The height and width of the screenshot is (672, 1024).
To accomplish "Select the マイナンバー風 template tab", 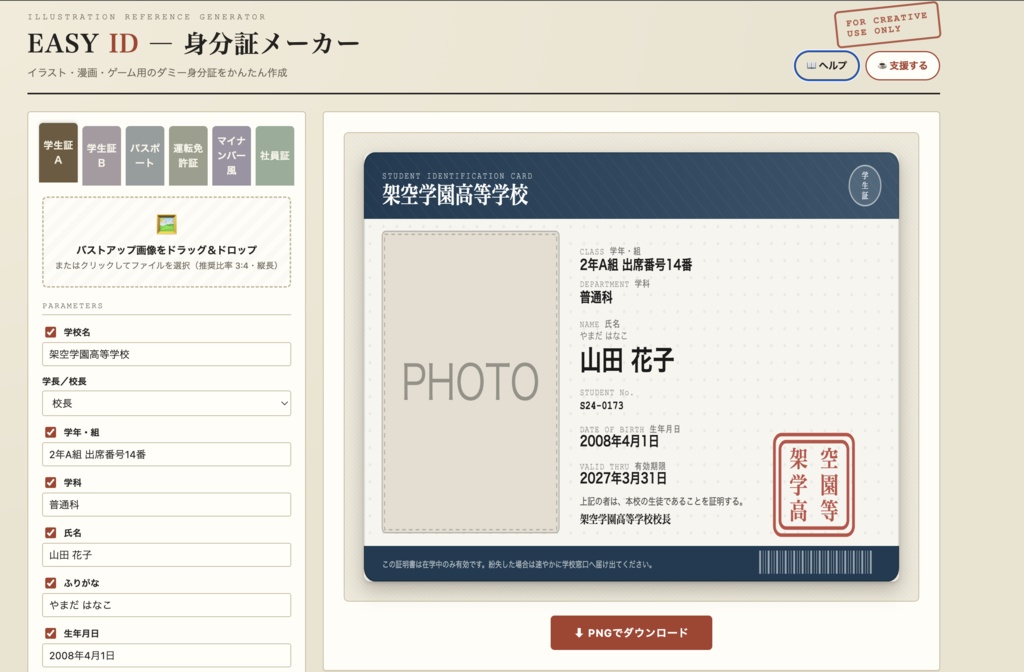I will point(231,155).
